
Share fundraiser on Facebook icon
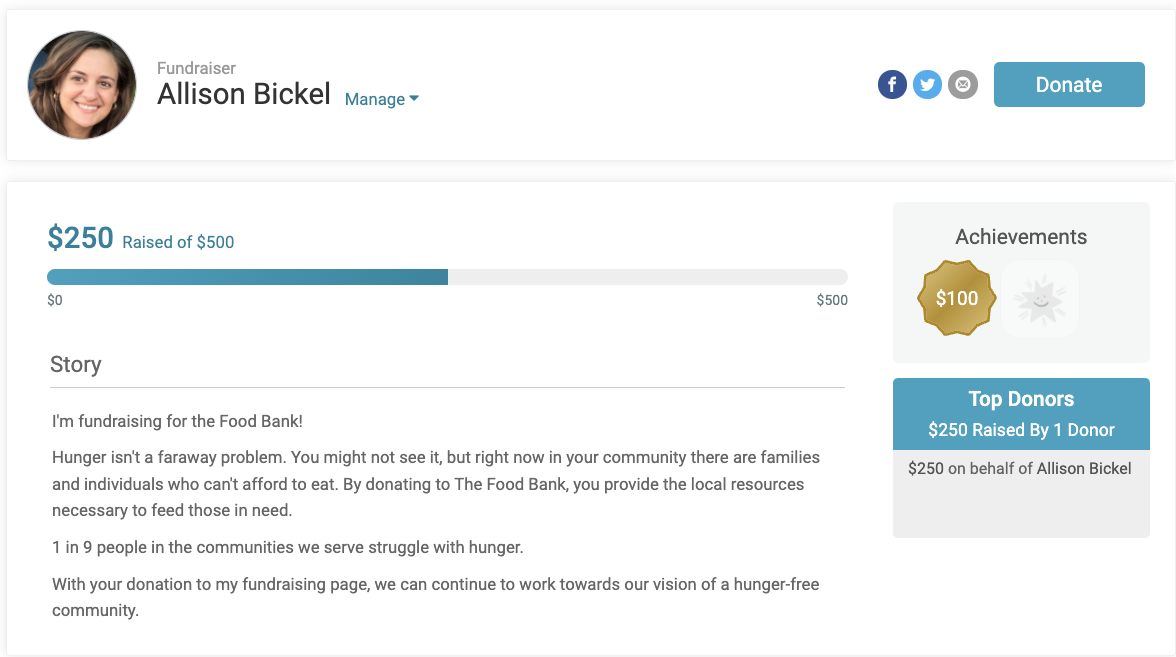click(892, 85)
